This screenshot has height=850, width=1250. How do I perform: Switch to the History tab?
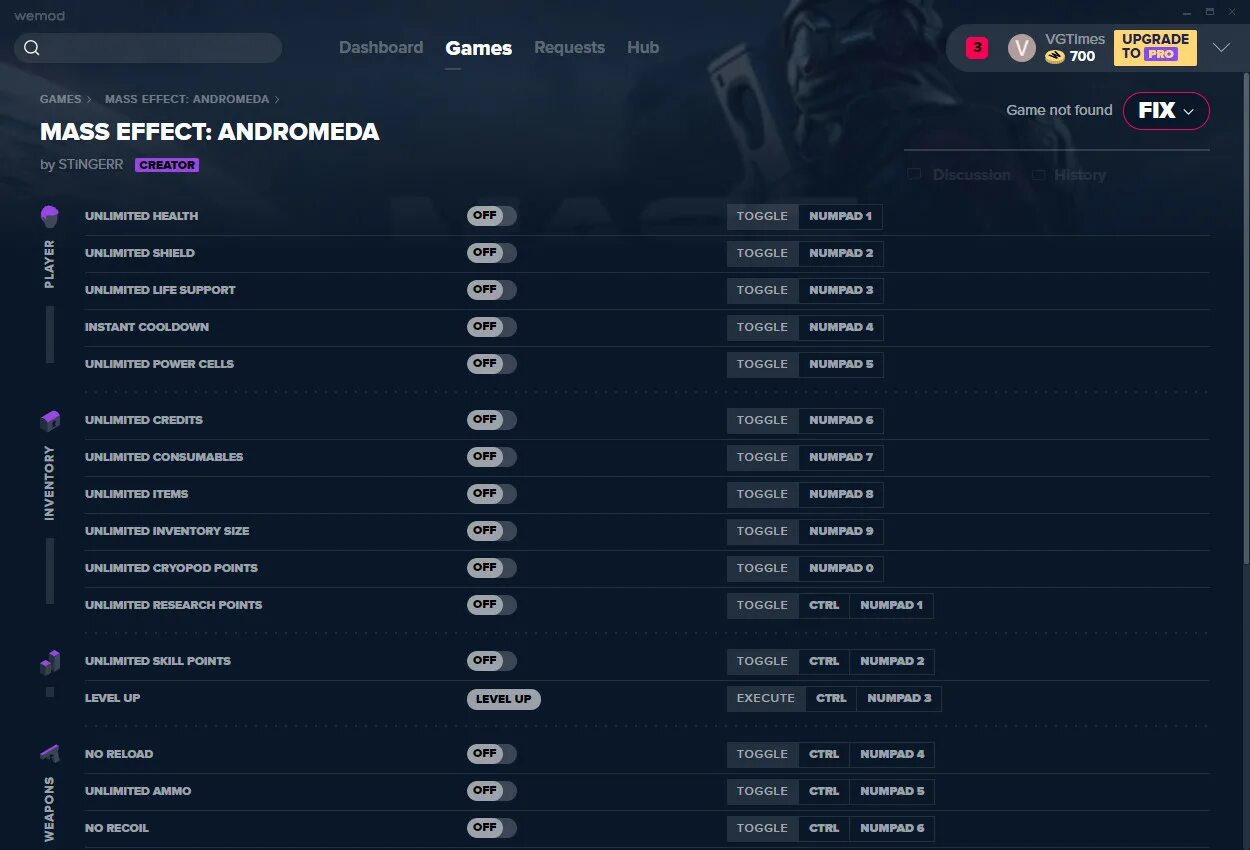tap(1080, 175)
